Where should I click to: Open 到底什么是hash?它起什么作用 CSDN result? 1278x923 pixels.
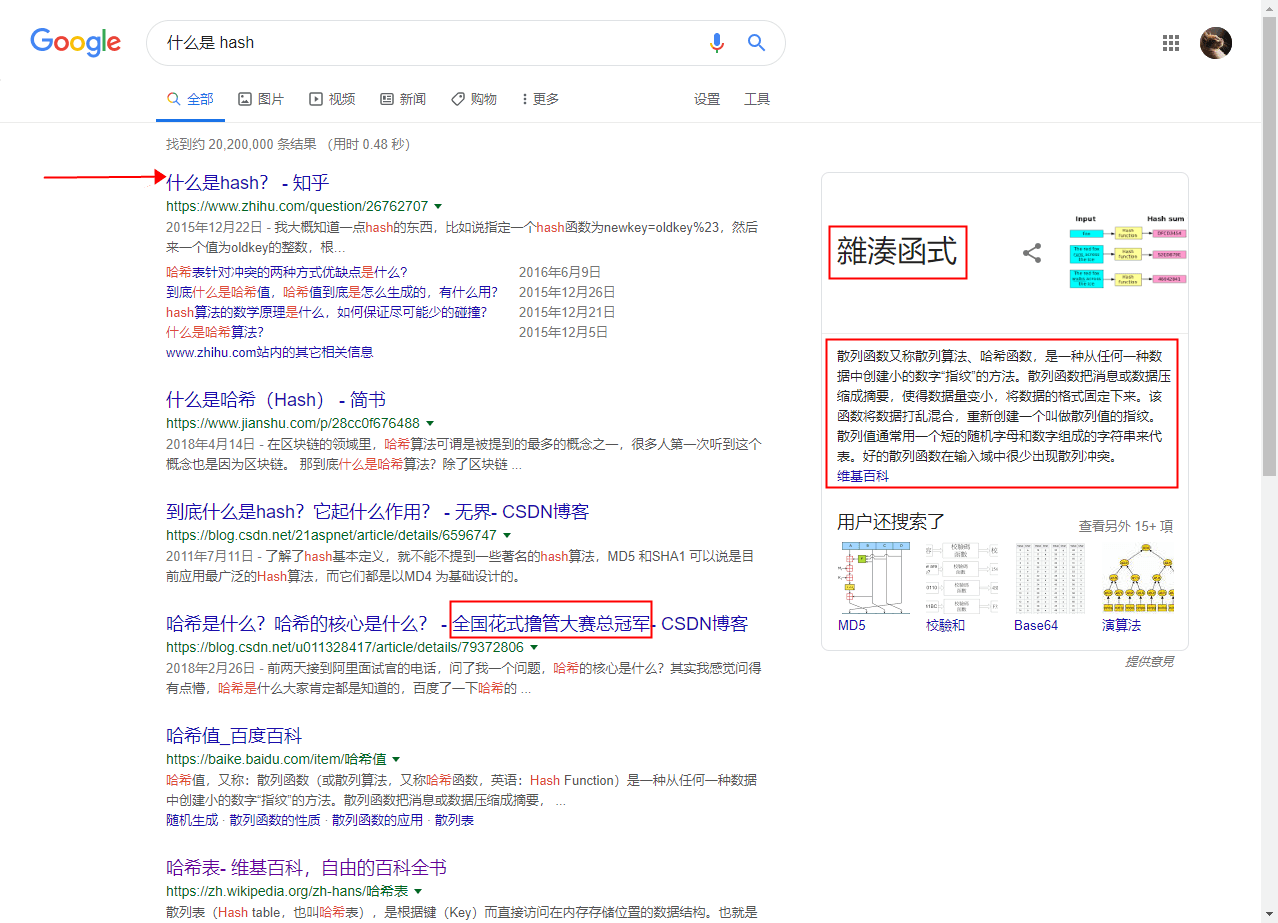click(x=378, y=511)
